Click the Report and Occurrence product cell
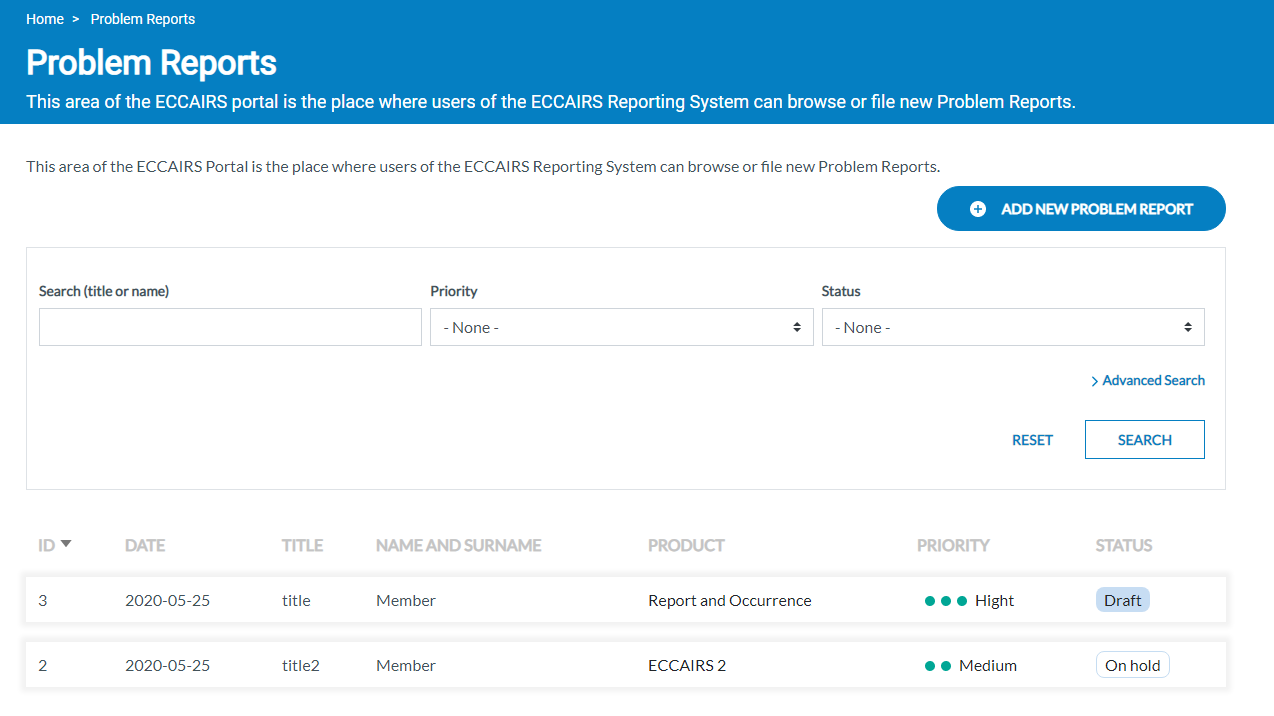Screen dimensions: 1274x716 (730, 600)
